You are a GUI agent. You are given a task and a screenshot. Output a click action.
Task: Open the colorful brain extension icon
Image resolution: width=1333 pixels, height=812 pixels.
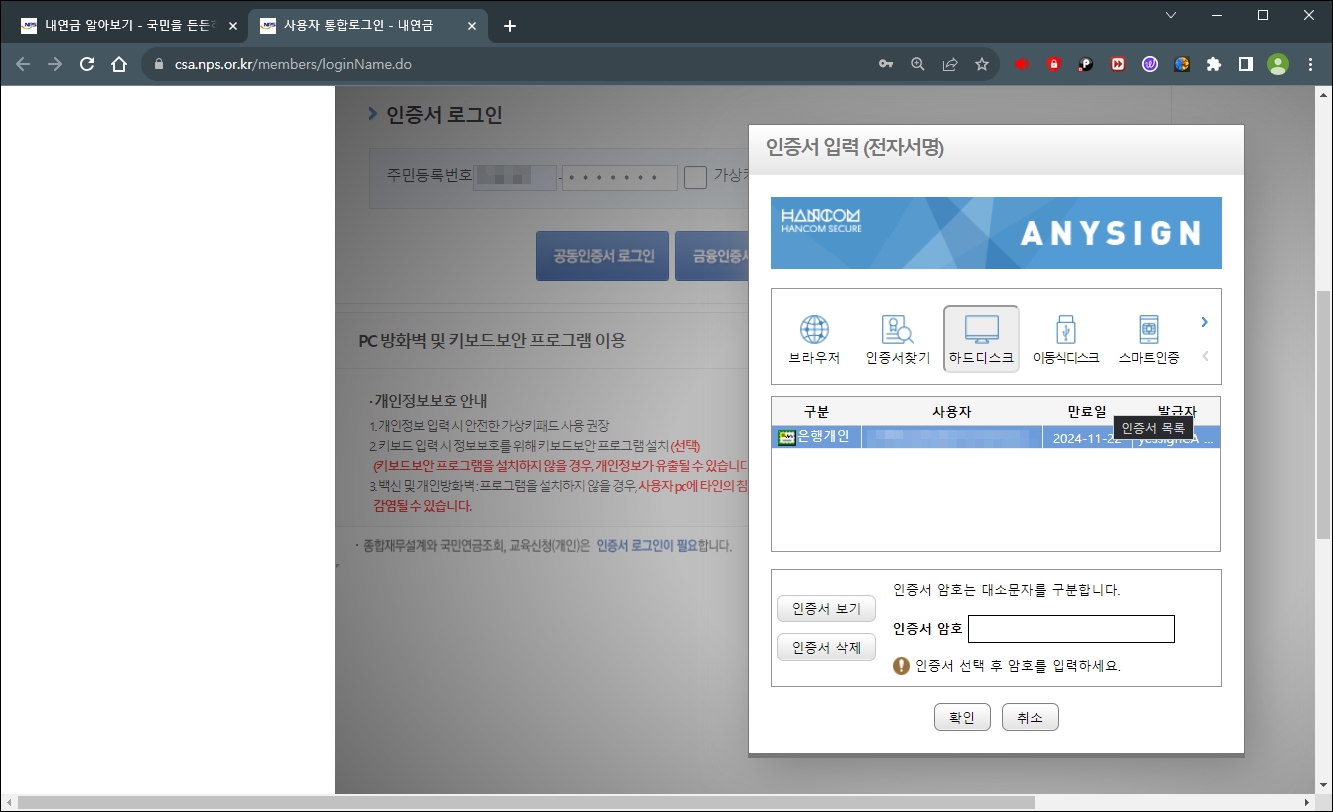(x=1182, y=64)
